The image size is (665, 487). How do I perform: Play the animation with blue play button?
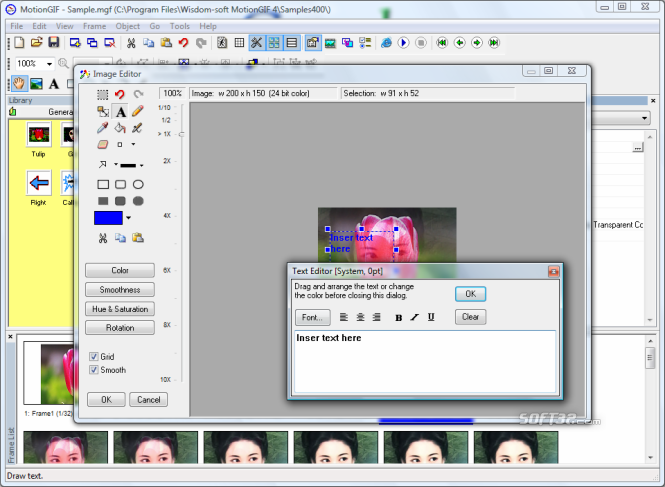(403, 42)
